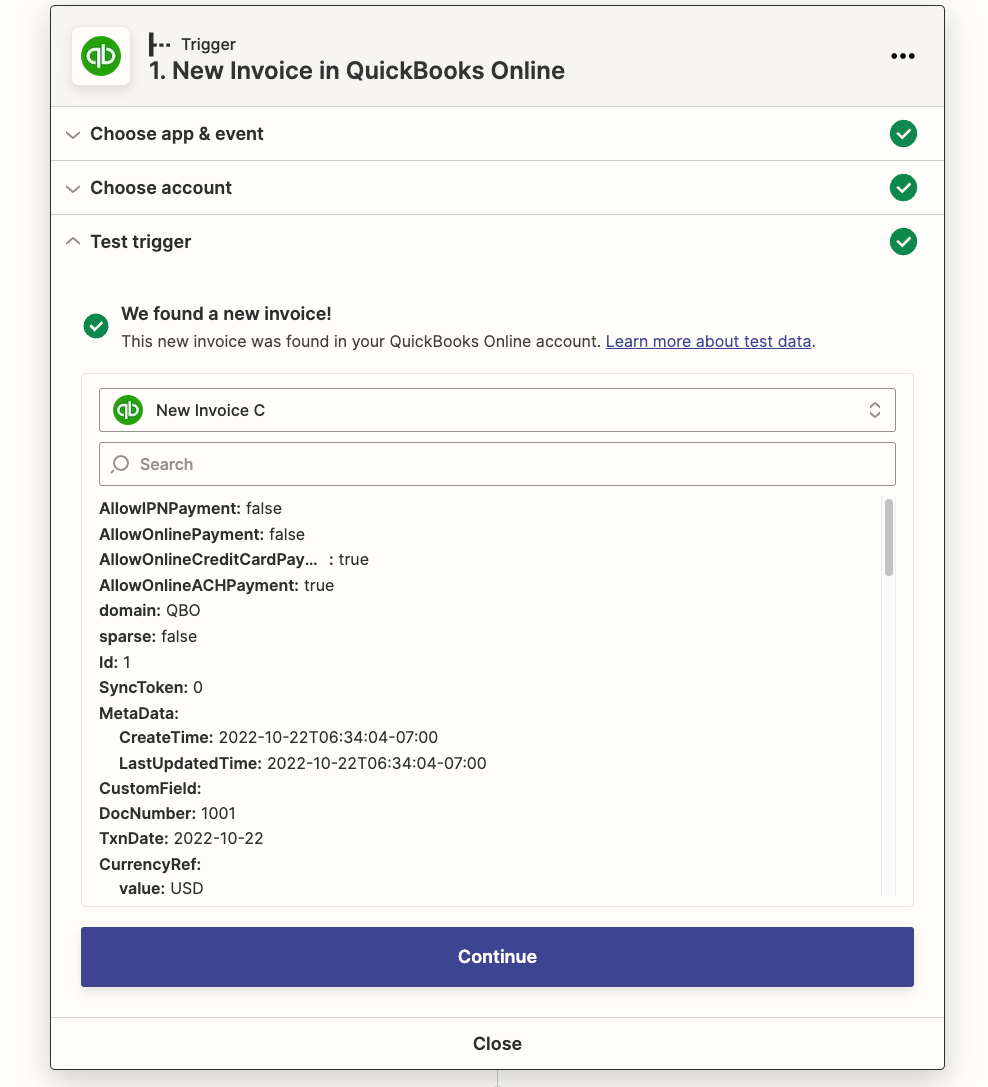
Task: Select the 'TxnDate: 2022-10-22' row
Action: coord(181,839)
